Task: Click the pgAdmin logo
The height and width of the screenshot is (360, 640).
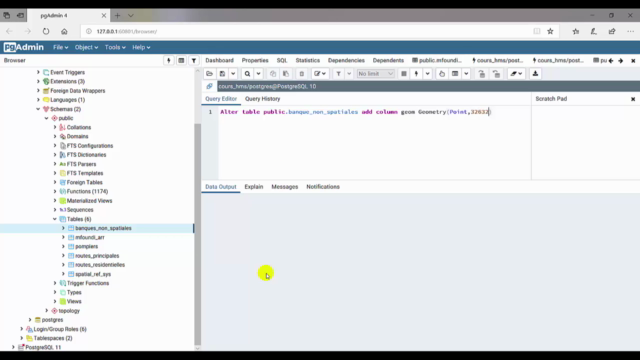Action: 24,47
